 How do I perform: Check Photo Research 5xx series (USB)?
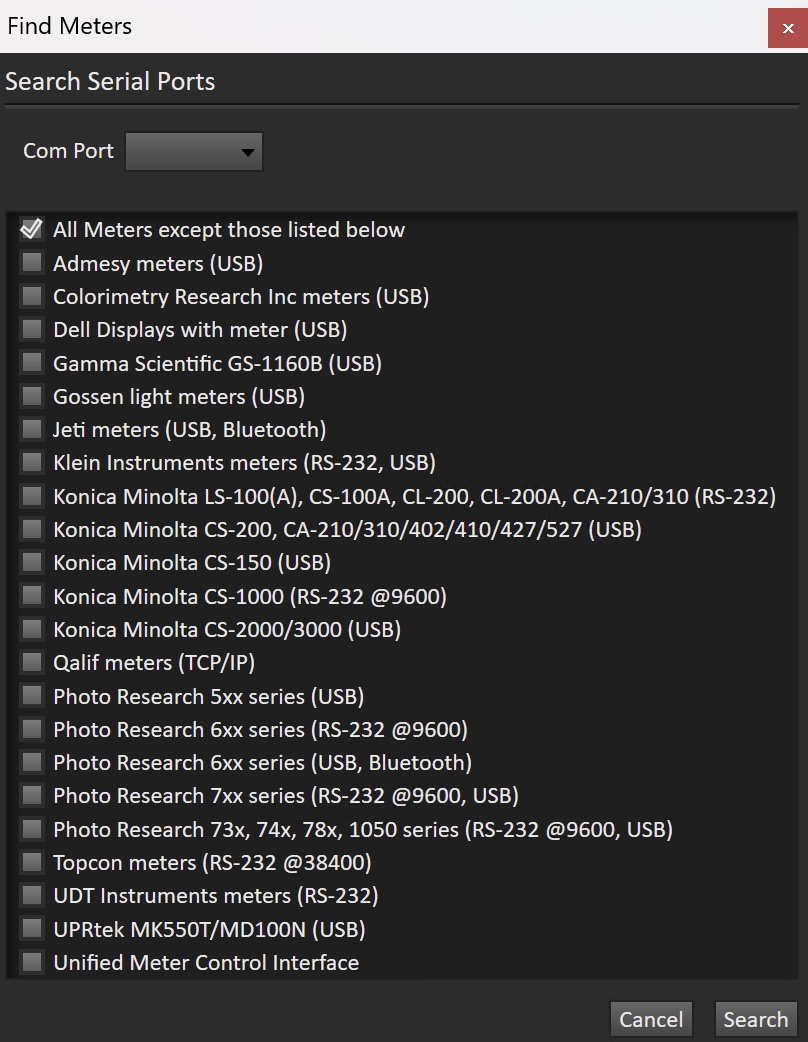click(32, 695)
